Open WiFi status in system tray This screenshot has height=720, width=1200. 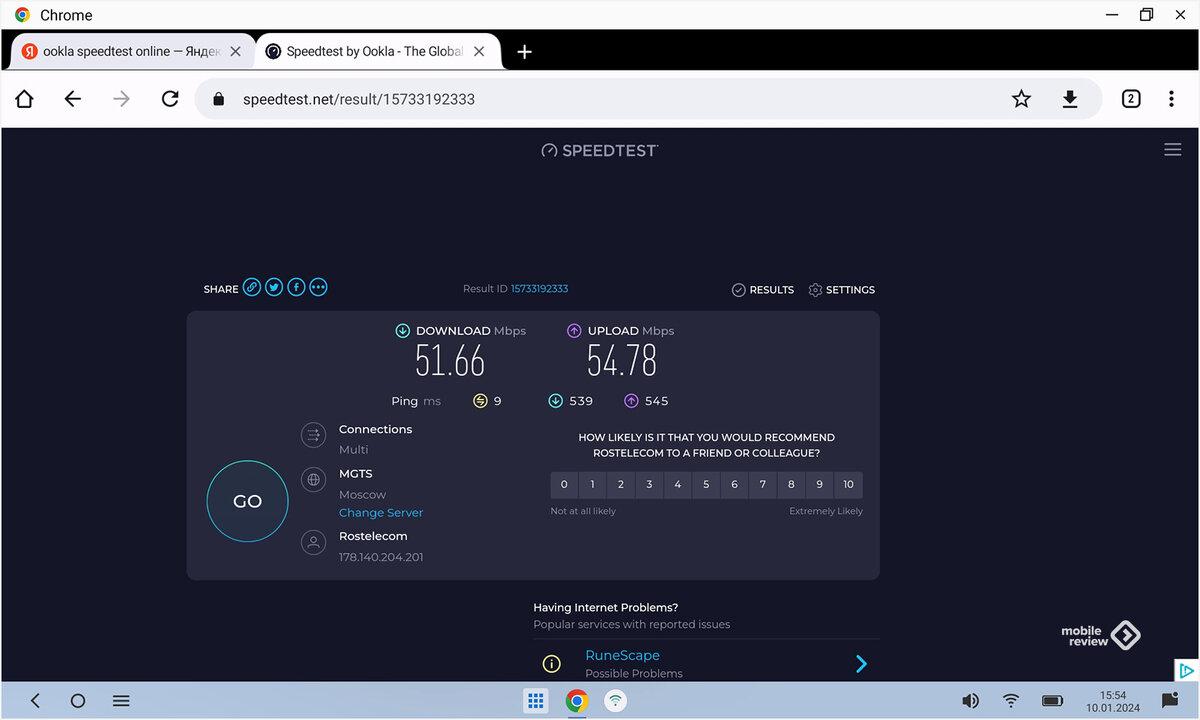point(1011,701)
